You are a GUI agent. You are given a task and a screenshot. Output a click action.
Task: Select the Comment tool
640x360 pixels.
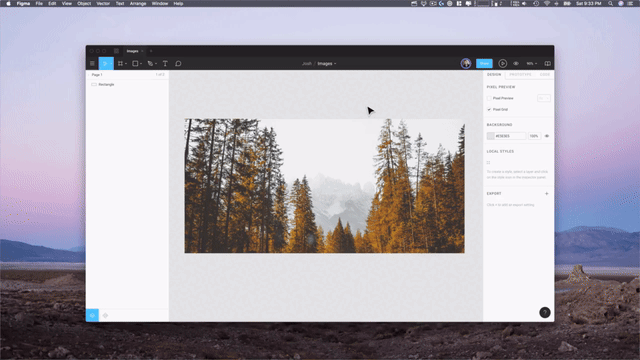tap(178, 64)
